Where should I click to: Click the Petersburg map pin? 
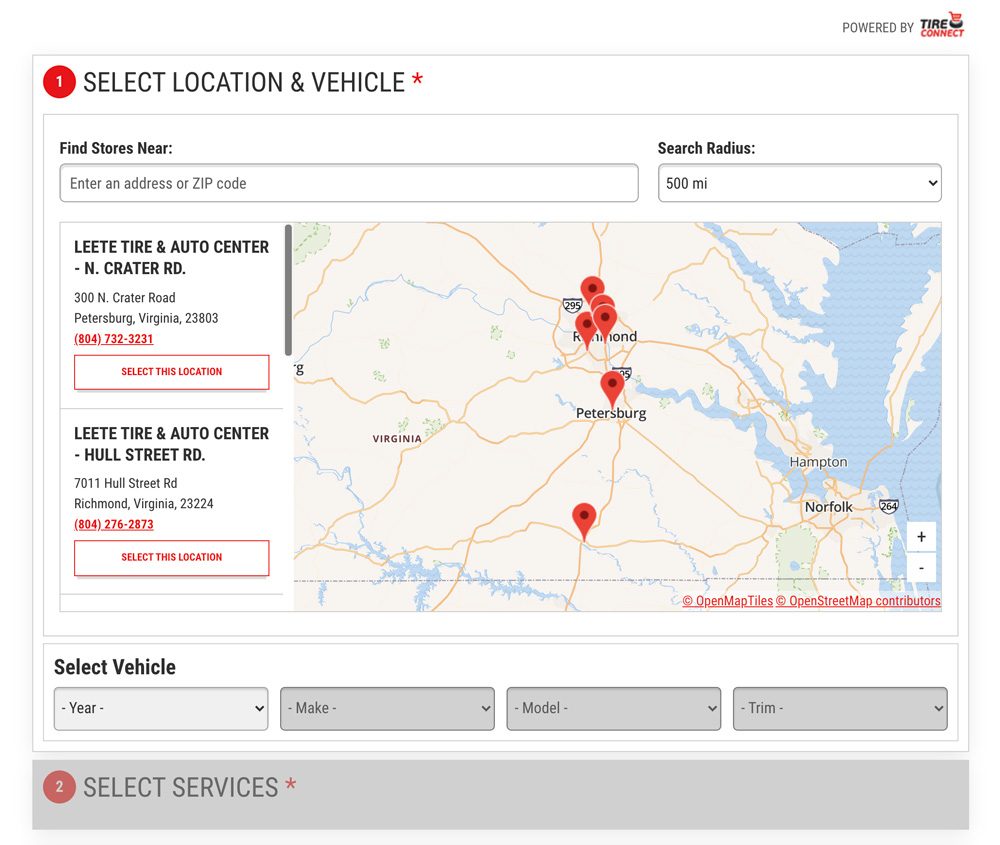pyautogui.click(x=612, y=388)
